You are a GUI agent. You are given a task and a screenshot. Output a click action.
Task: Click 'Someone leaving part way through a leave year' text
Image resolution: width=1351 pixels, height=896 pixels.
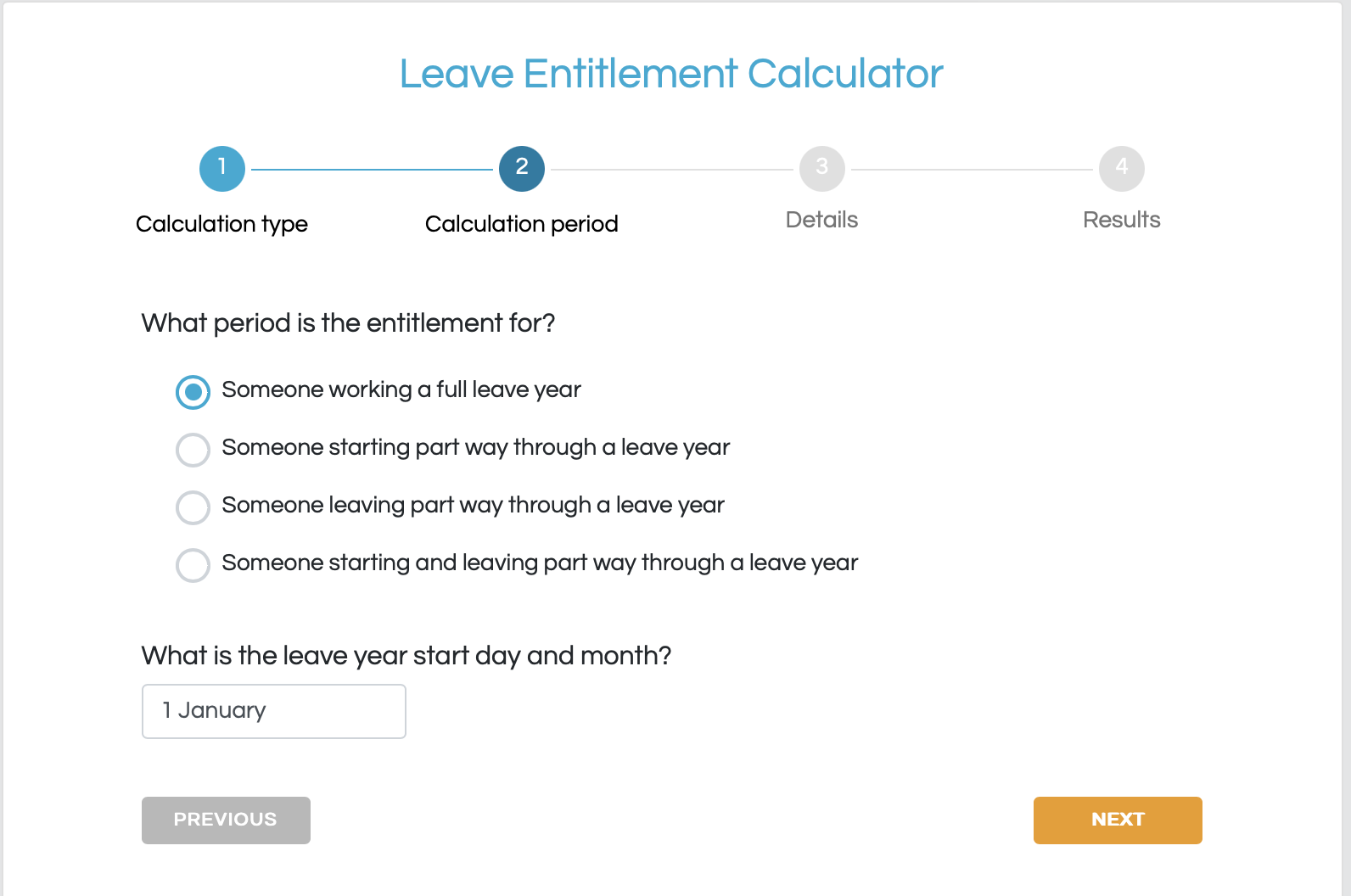pos(474,505)
